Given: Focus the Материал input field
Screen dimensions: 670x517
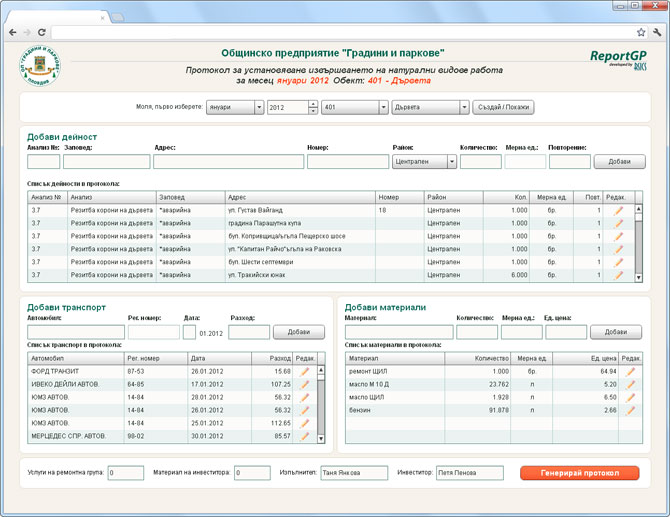Looking at the screenshot, I should point(399,332).
